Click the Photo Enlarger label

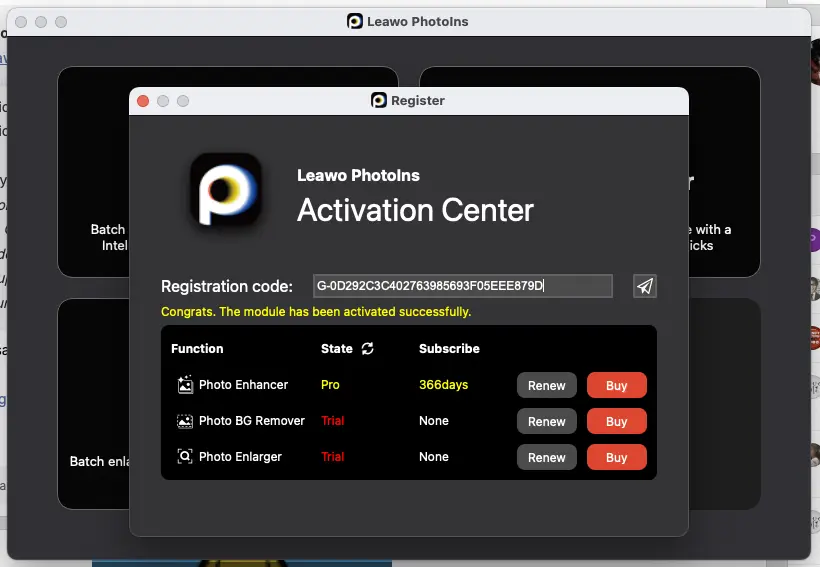click(x=240, y=457)
